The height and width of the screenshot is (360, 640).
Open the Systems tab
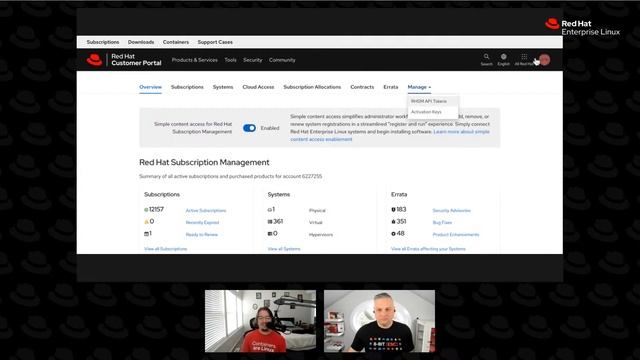click(223, 87)
